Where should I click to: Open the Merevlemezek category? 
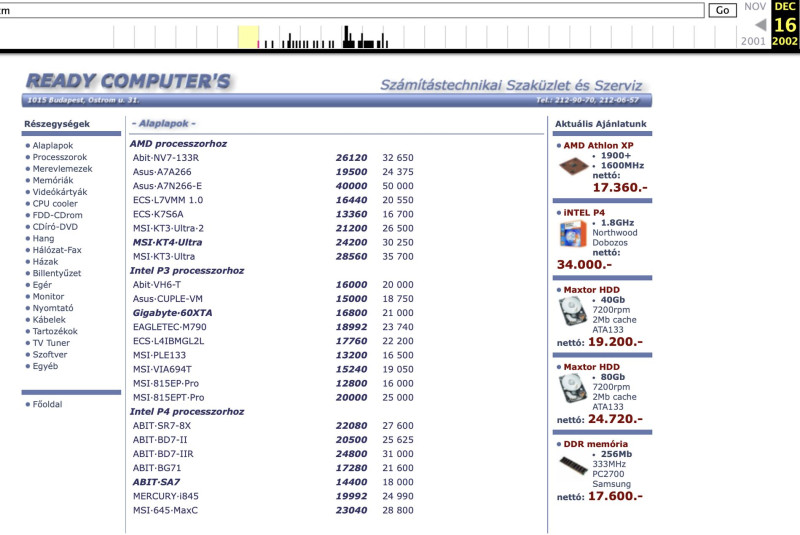coord(62,169)
